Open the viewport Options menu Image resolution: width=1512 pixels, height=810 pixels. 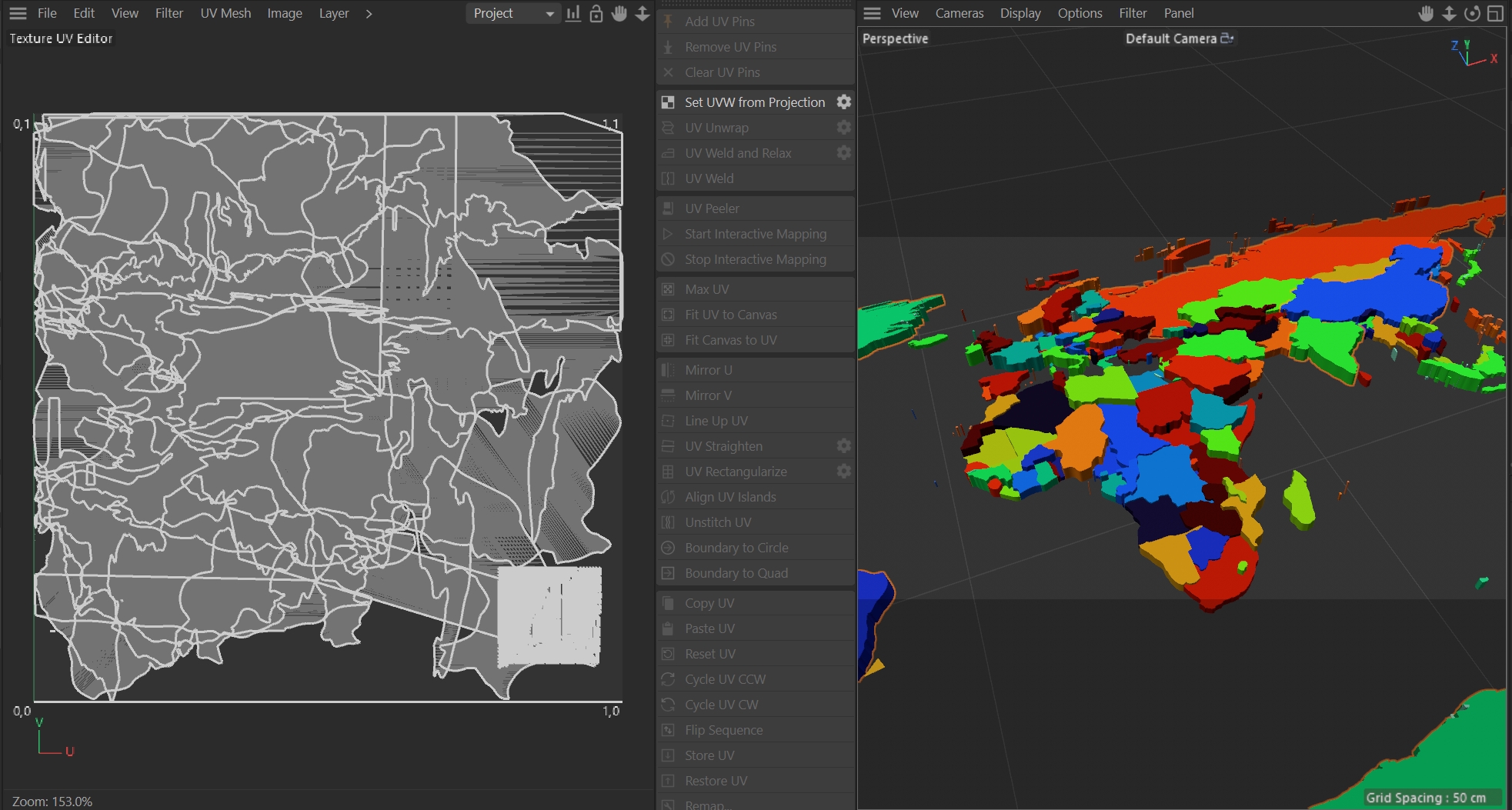(x=1080, y=13)
